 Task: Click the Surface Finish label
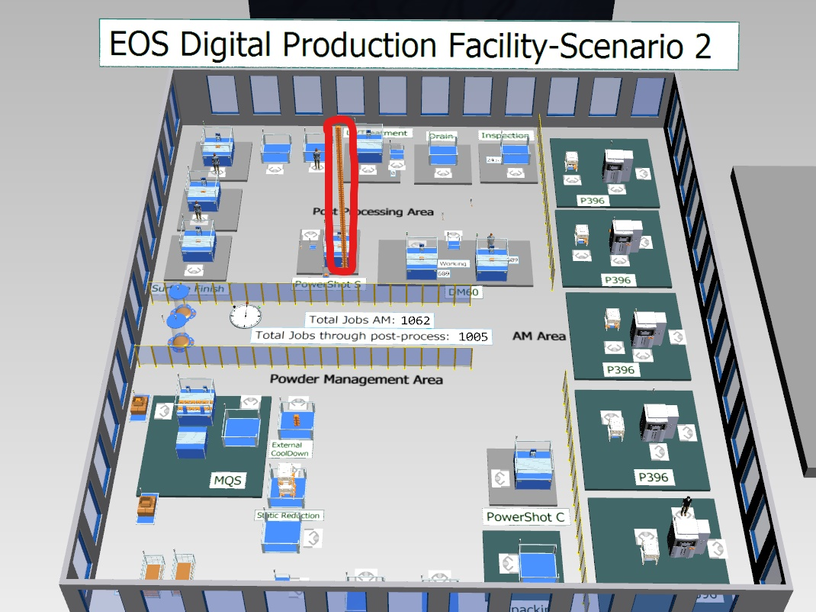pos(188,288)
